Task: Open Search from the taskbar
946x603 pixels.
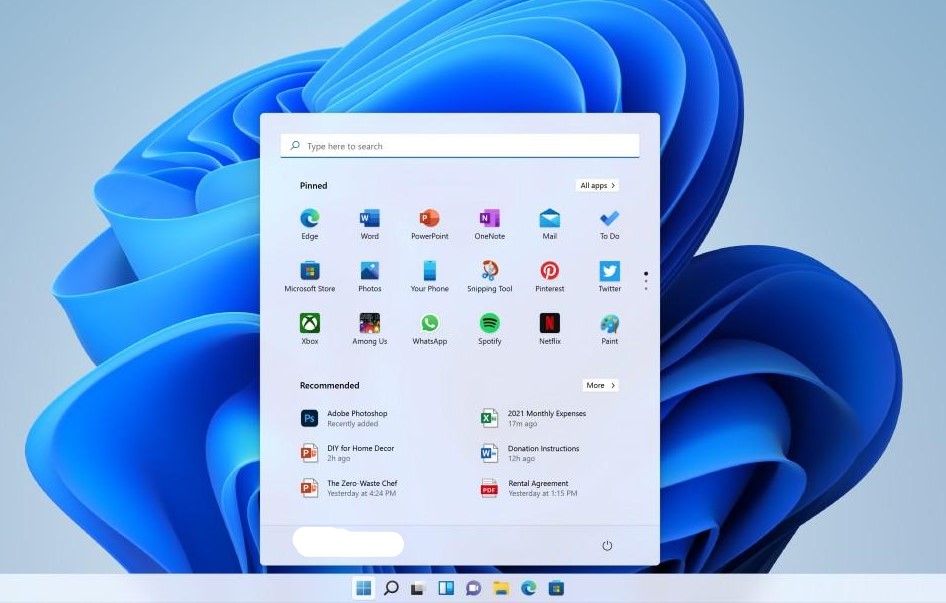Action: point(391,588)
